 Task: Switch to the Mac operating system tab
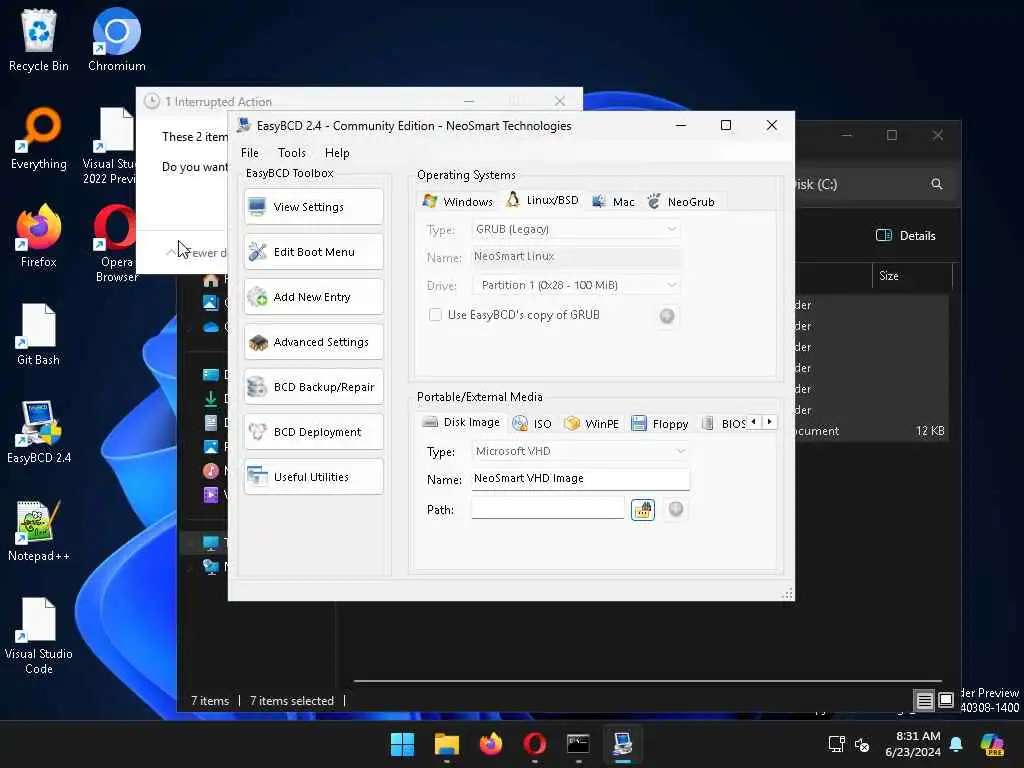[613, 202]
